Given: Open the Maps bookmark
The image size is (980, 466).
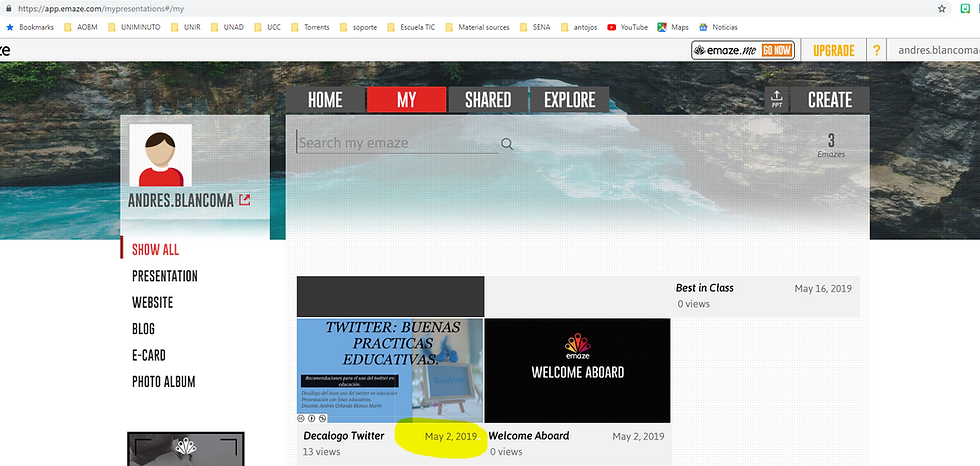Looking at the screenshot, I should click(x=673, y=27).
